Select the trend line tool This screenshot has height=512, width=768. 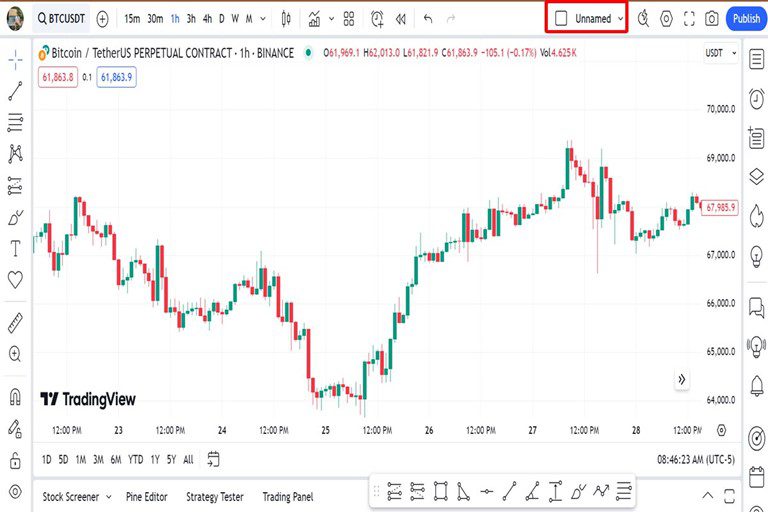point(15,91)
